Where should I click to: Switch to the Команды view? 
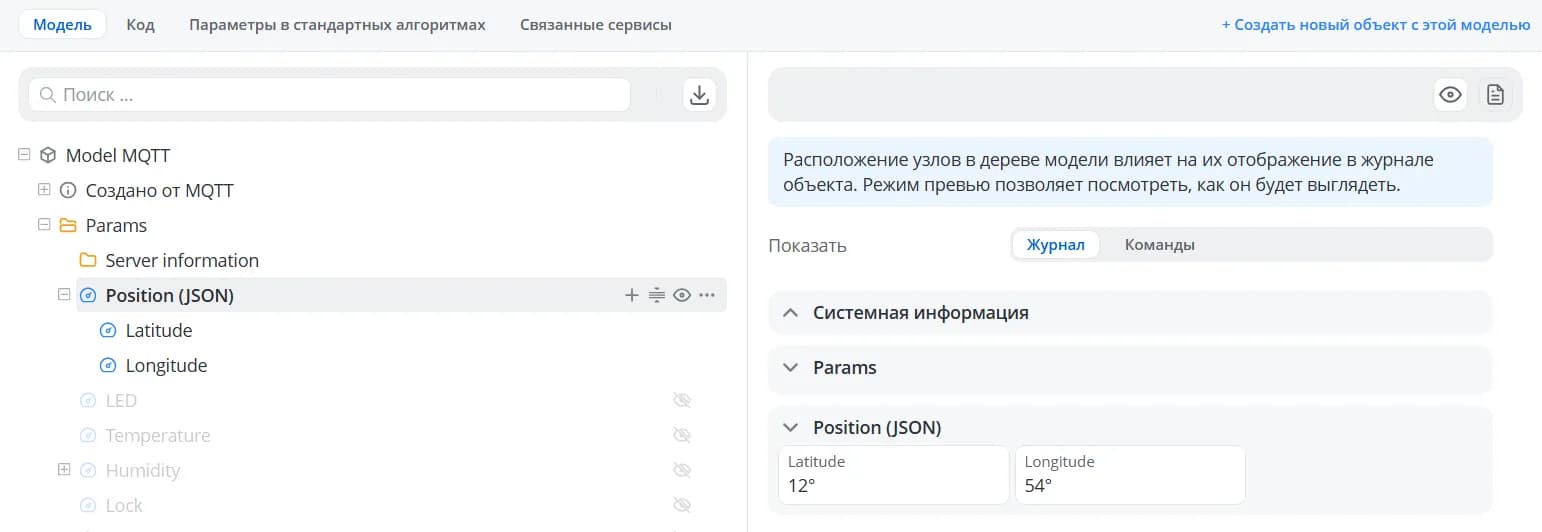click(x=1160, y=245)
